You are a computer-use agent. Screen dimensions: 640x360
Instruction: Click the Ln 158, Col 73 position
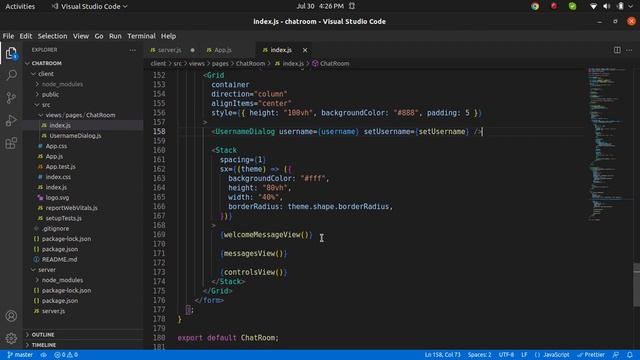442,355
